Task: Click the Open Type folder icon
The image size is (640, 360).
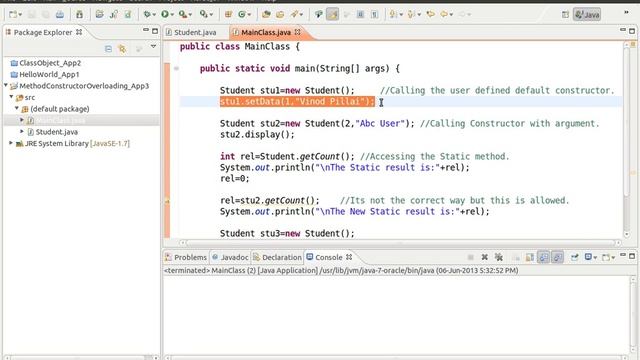Action: (x=266, y=15)
